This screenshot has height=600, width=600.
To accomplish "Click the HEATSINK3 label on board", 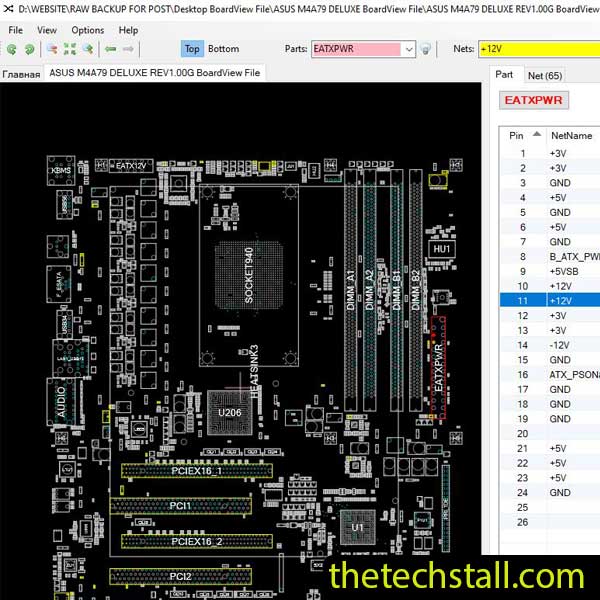I will pyautogui.click(x=254, y=371).
